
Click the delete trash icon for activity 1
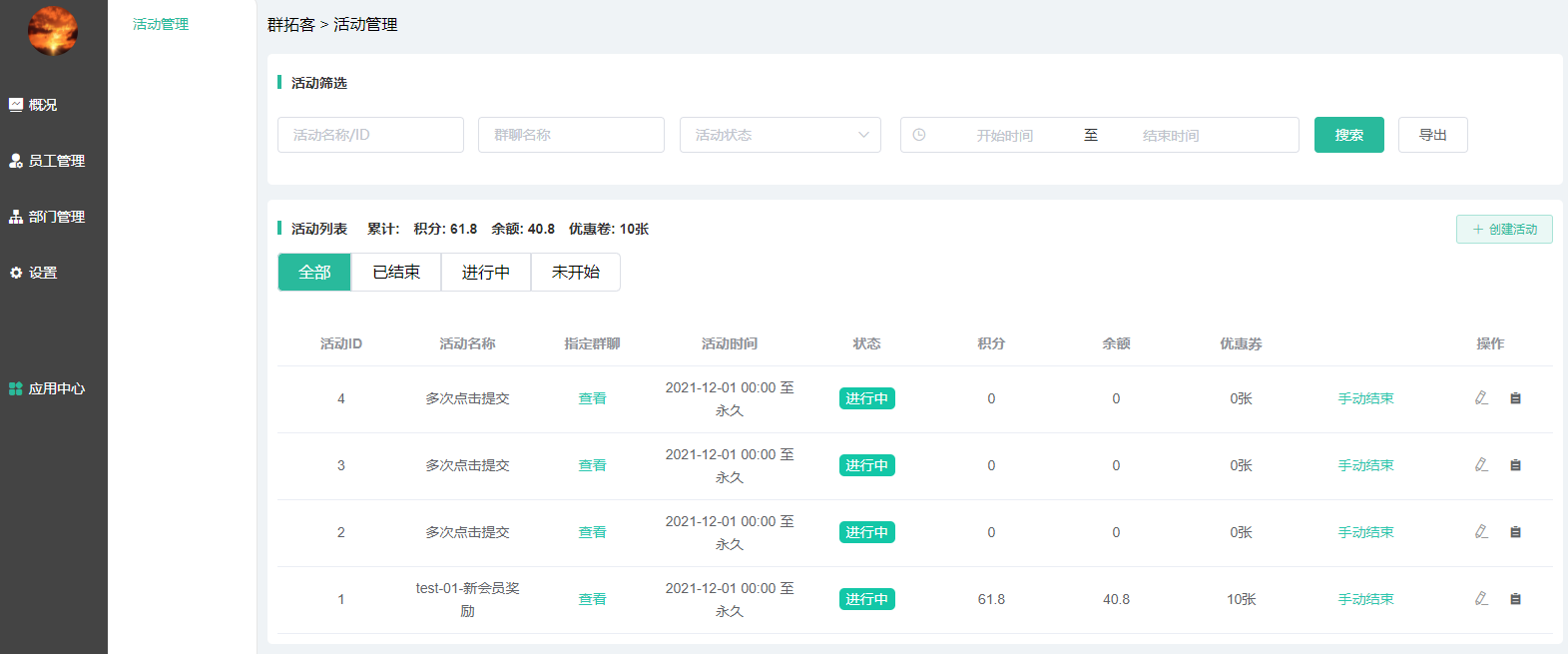point(1515,599)
